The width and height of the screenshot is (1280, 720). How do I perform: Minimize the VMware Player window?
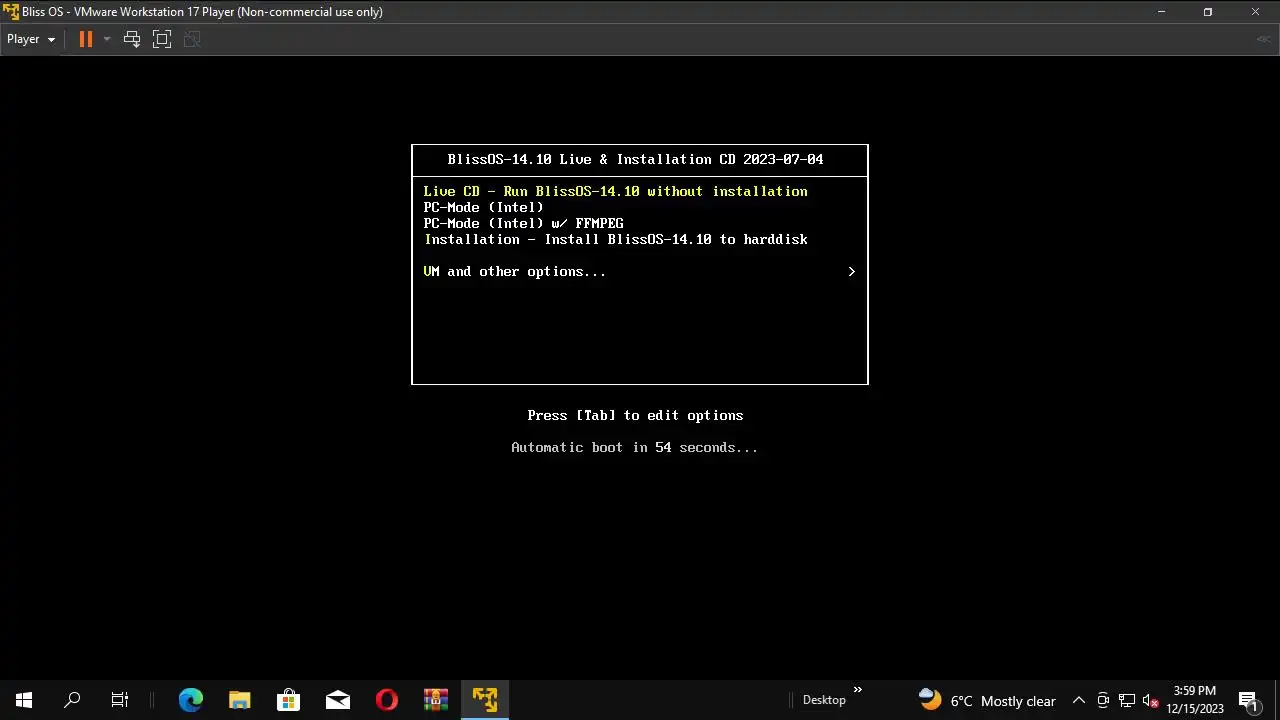point(1161,12)
